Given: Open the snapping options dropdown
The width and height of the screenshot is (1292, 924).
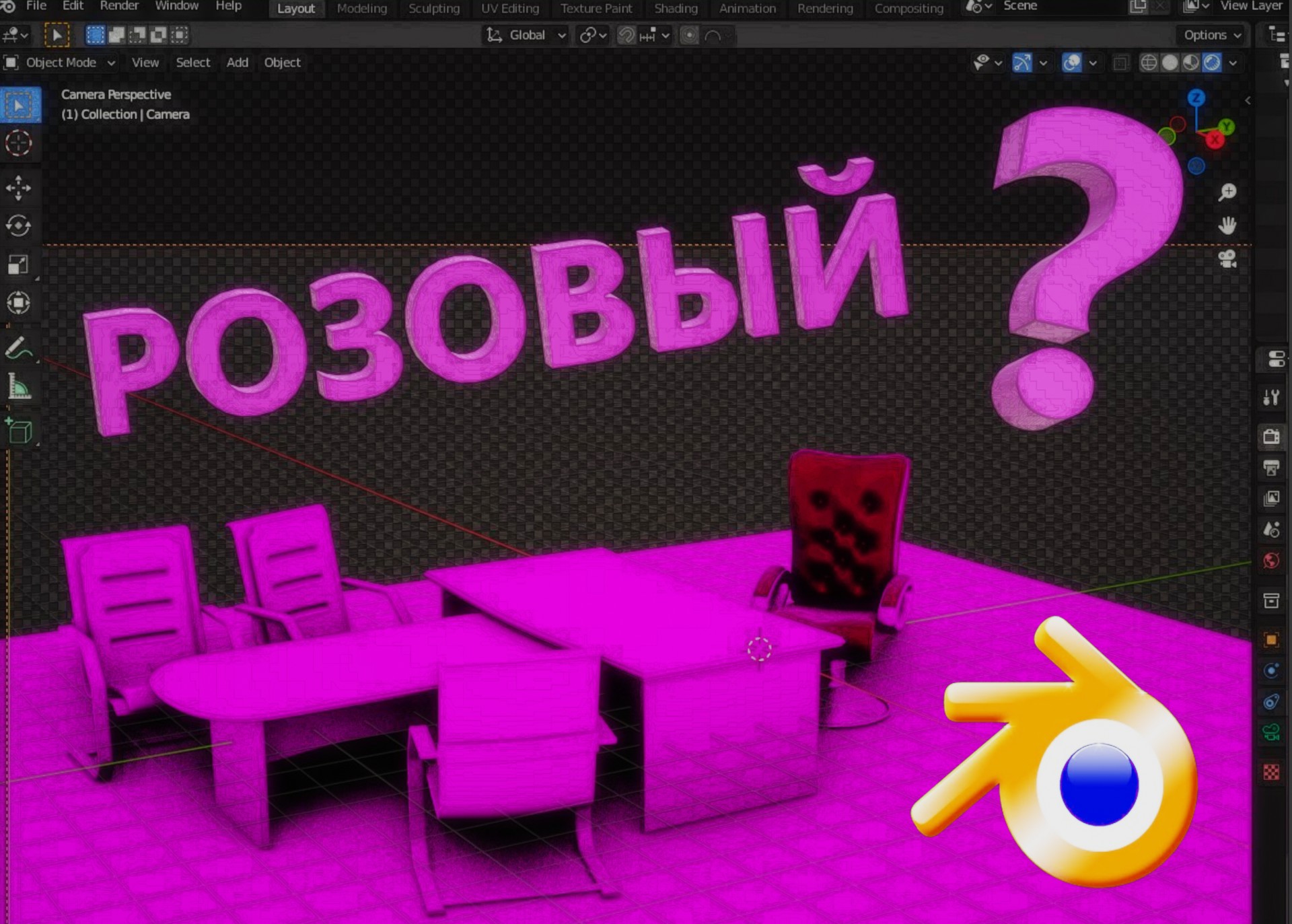Looking at the screenshot, I should click(655, 35).
